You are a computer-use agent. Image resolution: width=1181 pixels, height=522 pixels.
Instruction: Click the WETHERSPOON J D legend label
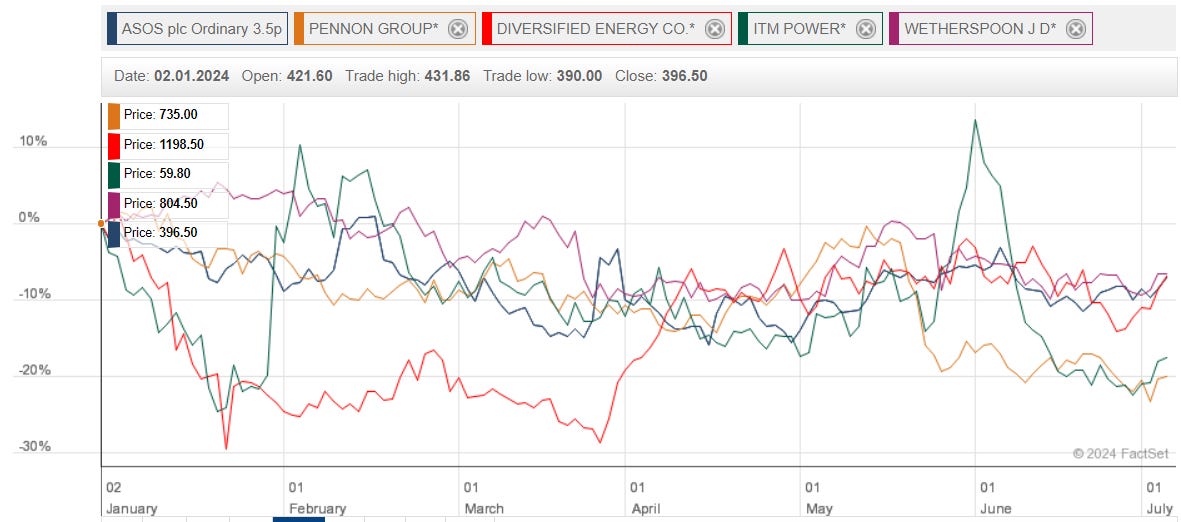980,29
